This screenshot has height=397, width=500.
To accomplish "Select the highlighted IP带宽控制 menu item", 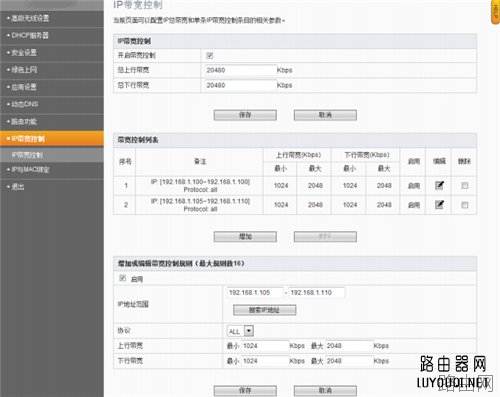I will tap(52, 139).
